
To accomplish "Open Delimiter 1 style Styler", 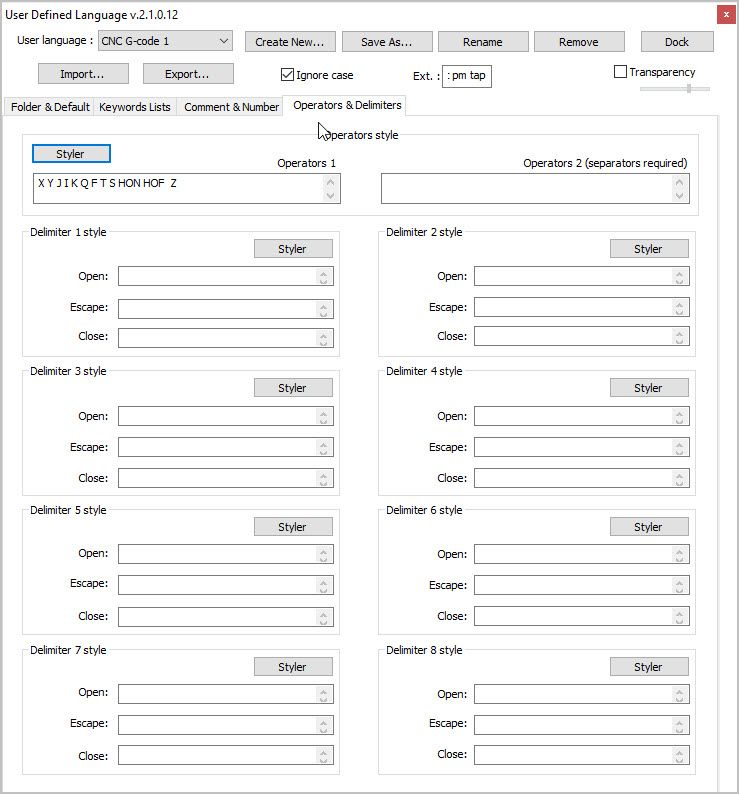I will [293, 249].
